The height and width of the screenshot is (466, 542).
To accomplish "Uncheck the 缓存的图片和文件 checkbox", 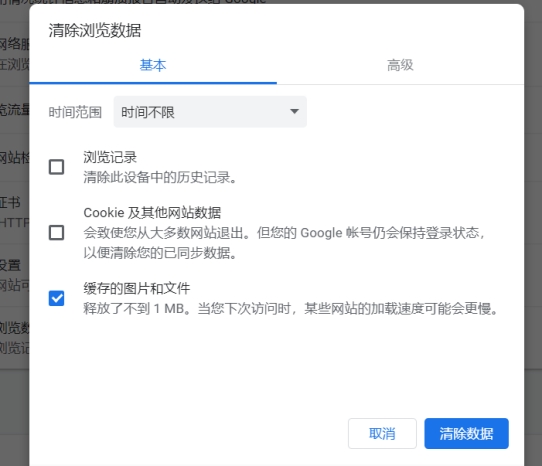I will pyautogui.click(x=56, y=298).
